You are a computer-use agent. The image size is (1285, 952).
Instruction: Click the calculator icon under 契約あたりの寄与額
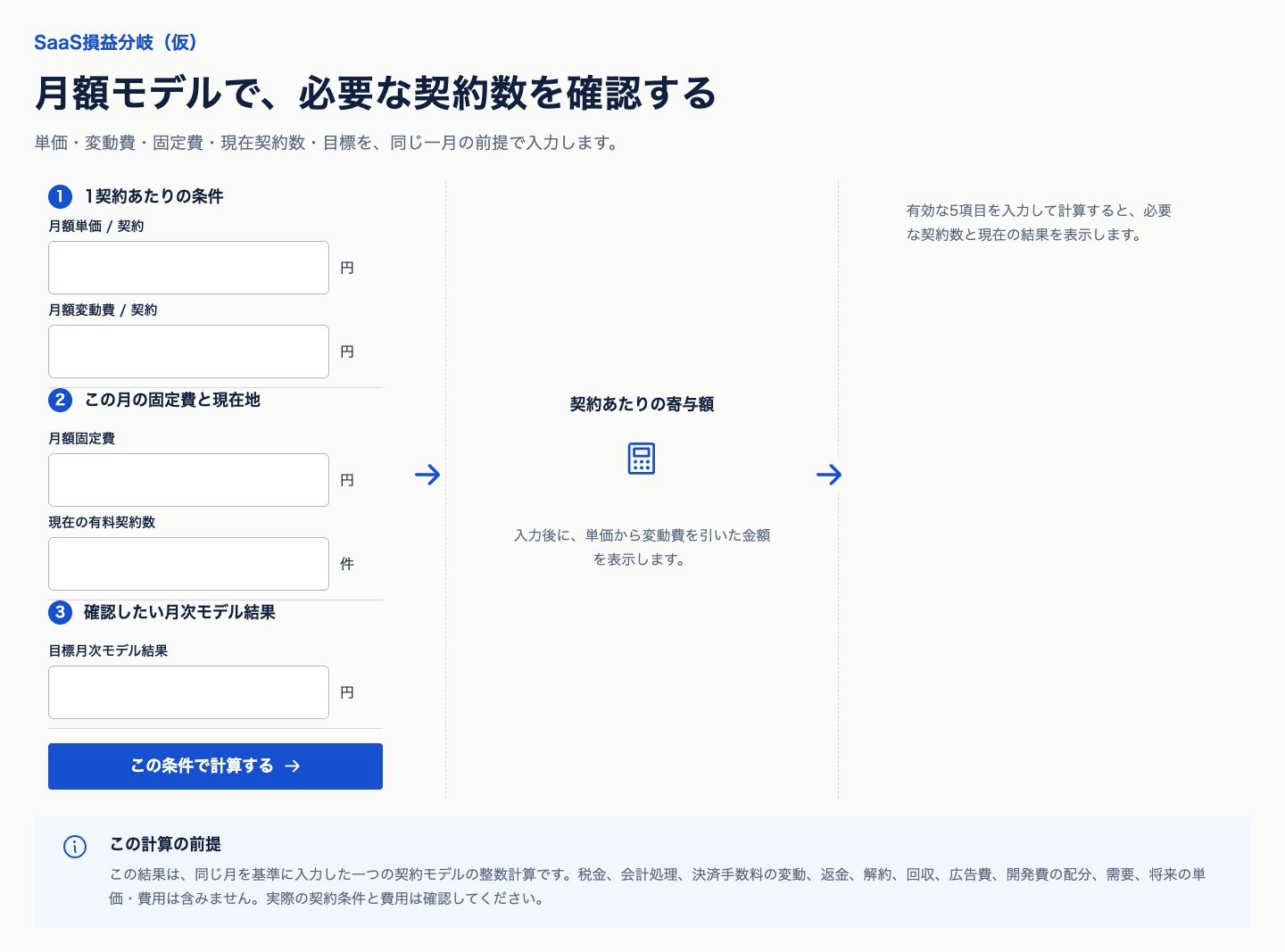point(642,459)
